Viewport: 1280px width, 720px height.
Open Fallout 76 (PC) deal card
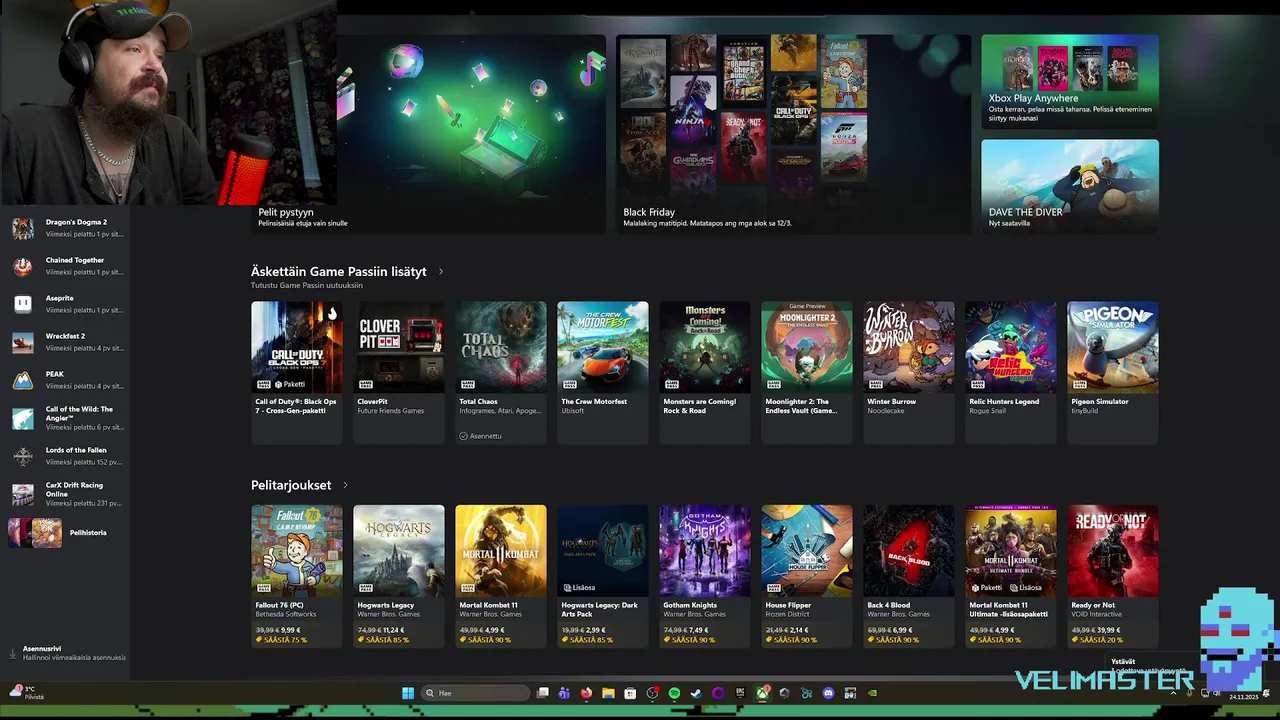click(297, 576)
